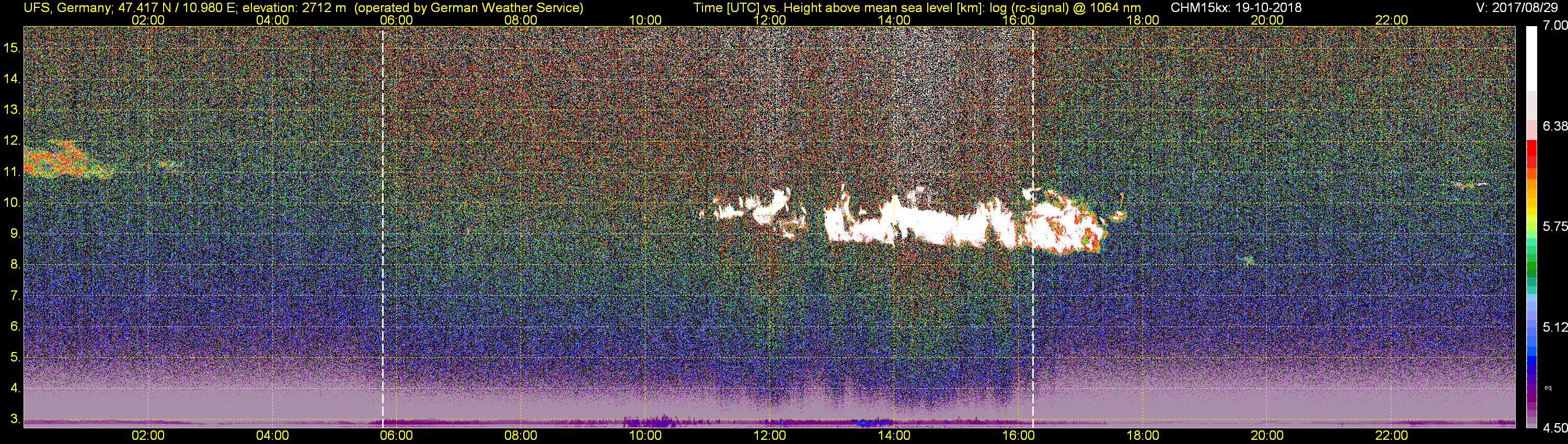This screenshot has width=1568, height=444.
Task: Click the "log (rc-signal) @ 1064 nm" text
Action: pyautogui.click(x=1065, y=8)
